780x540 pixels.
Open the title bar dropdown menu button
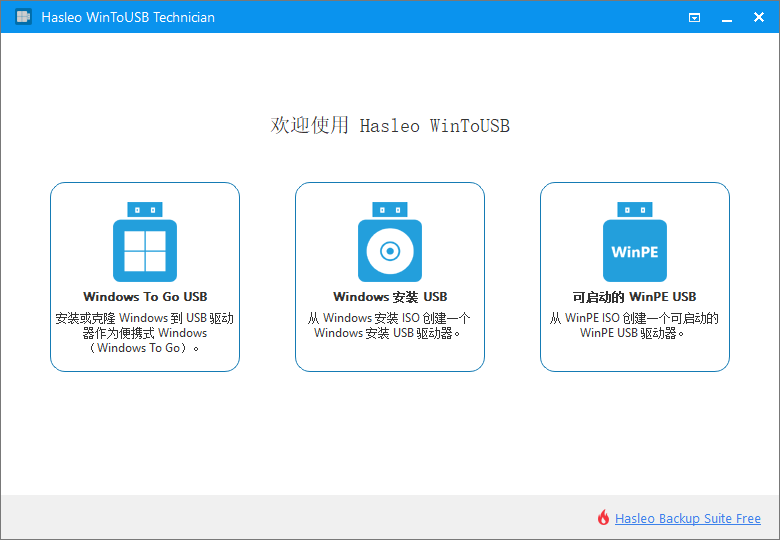coord(695,17)
